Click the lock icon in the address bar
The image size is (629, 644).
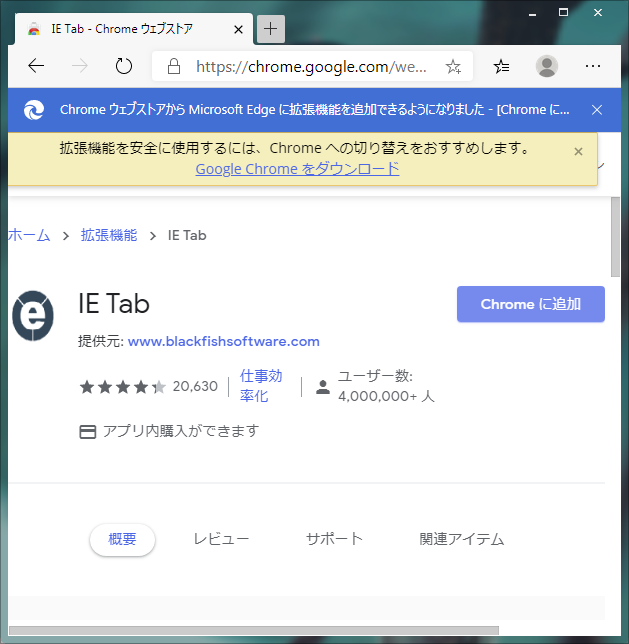click(x=174, y=66)
